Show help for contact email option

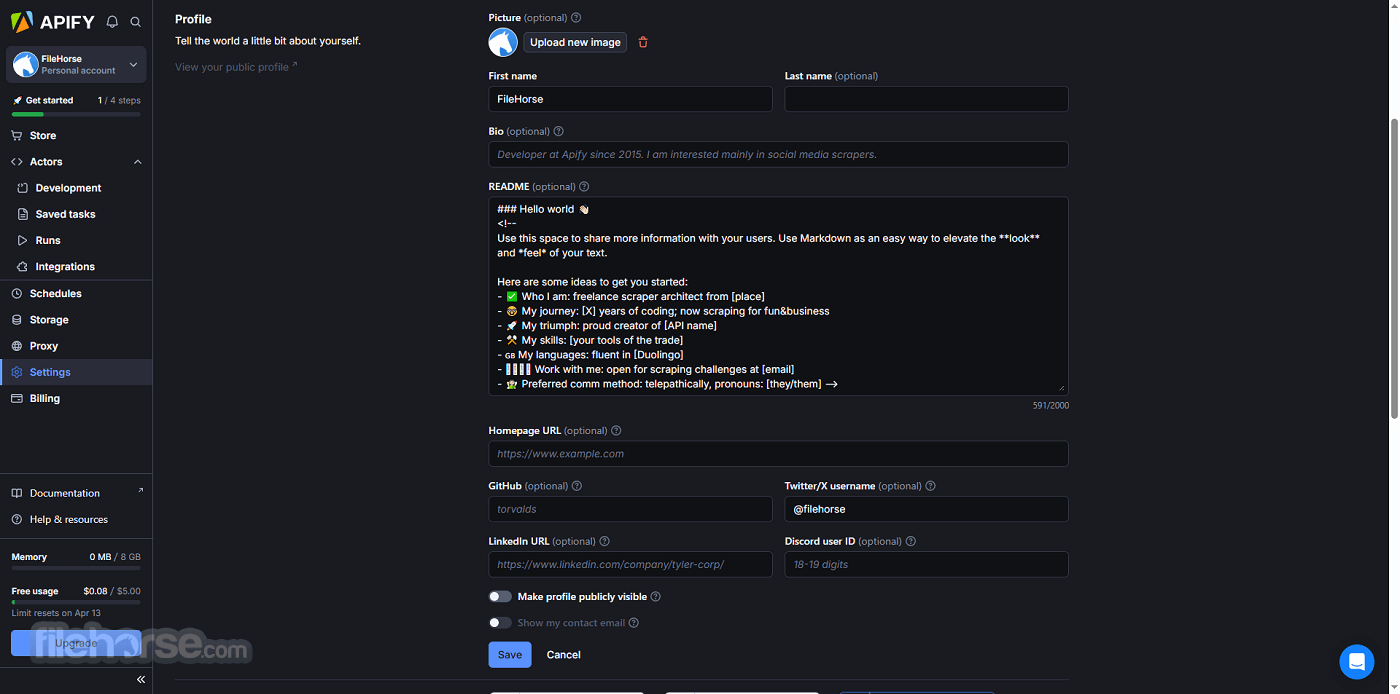click(634, 623)
